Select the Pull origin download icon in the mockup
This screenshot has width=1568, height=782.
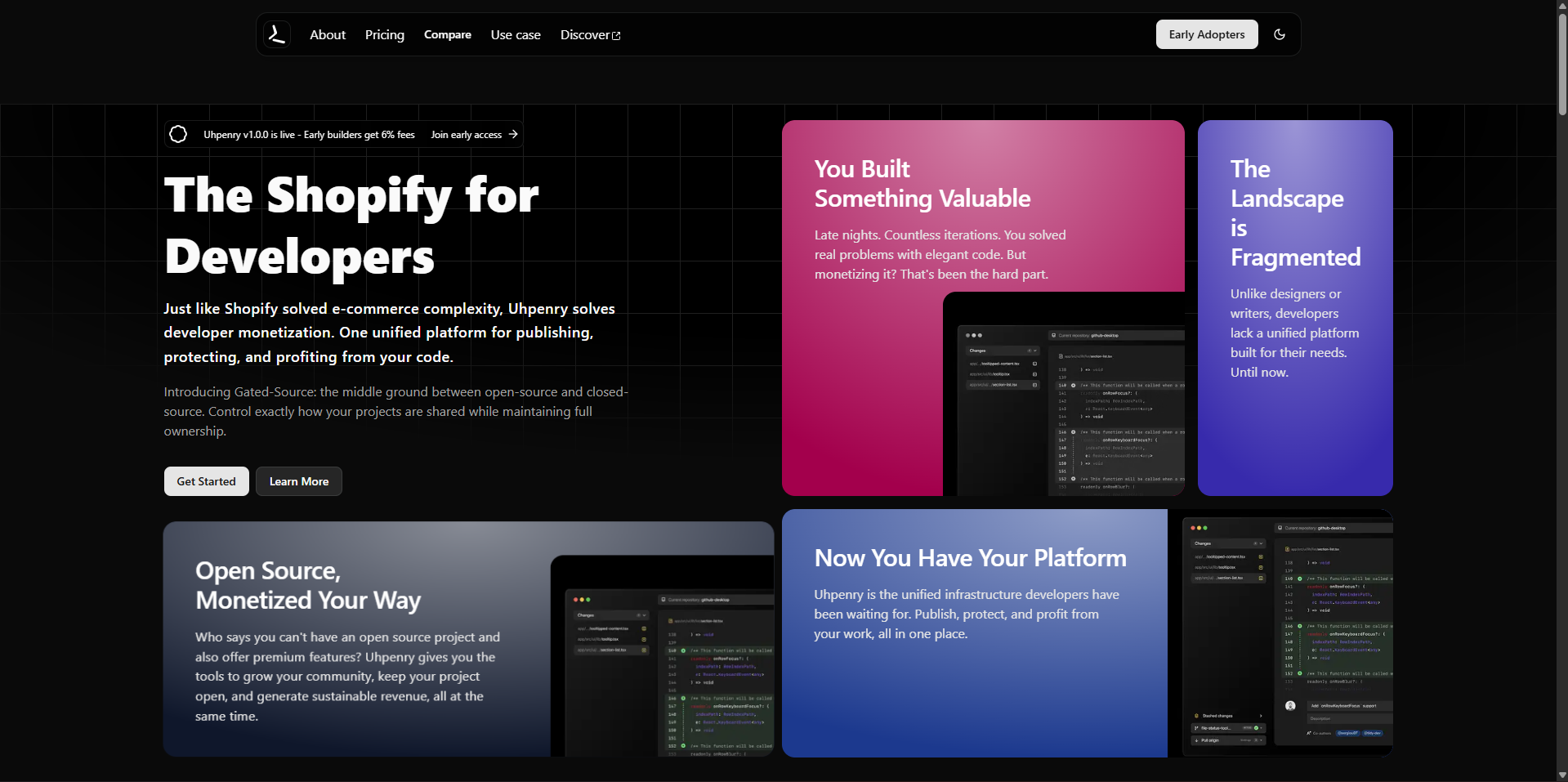coord(1196,740)
